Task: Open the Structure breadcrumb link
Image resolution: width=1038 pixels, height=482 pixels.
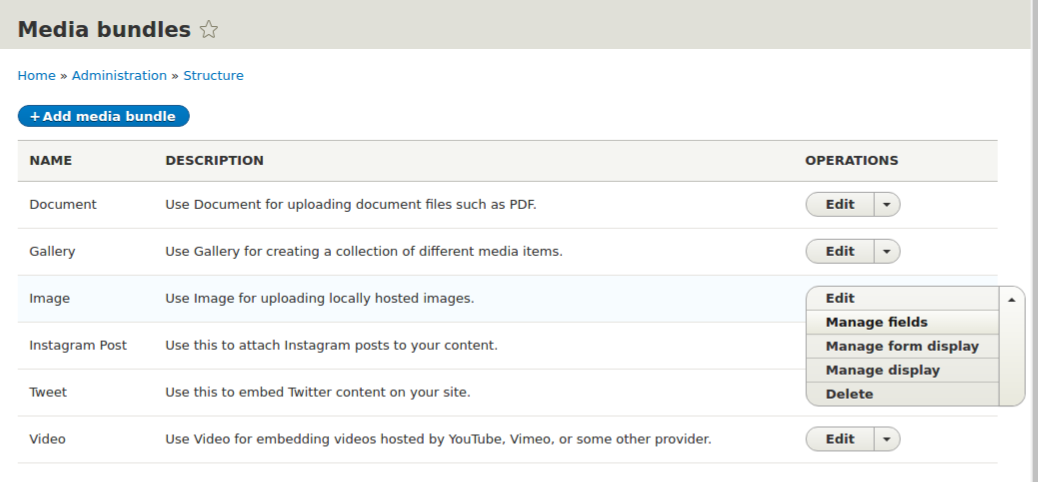Action: tap(213, 76)
